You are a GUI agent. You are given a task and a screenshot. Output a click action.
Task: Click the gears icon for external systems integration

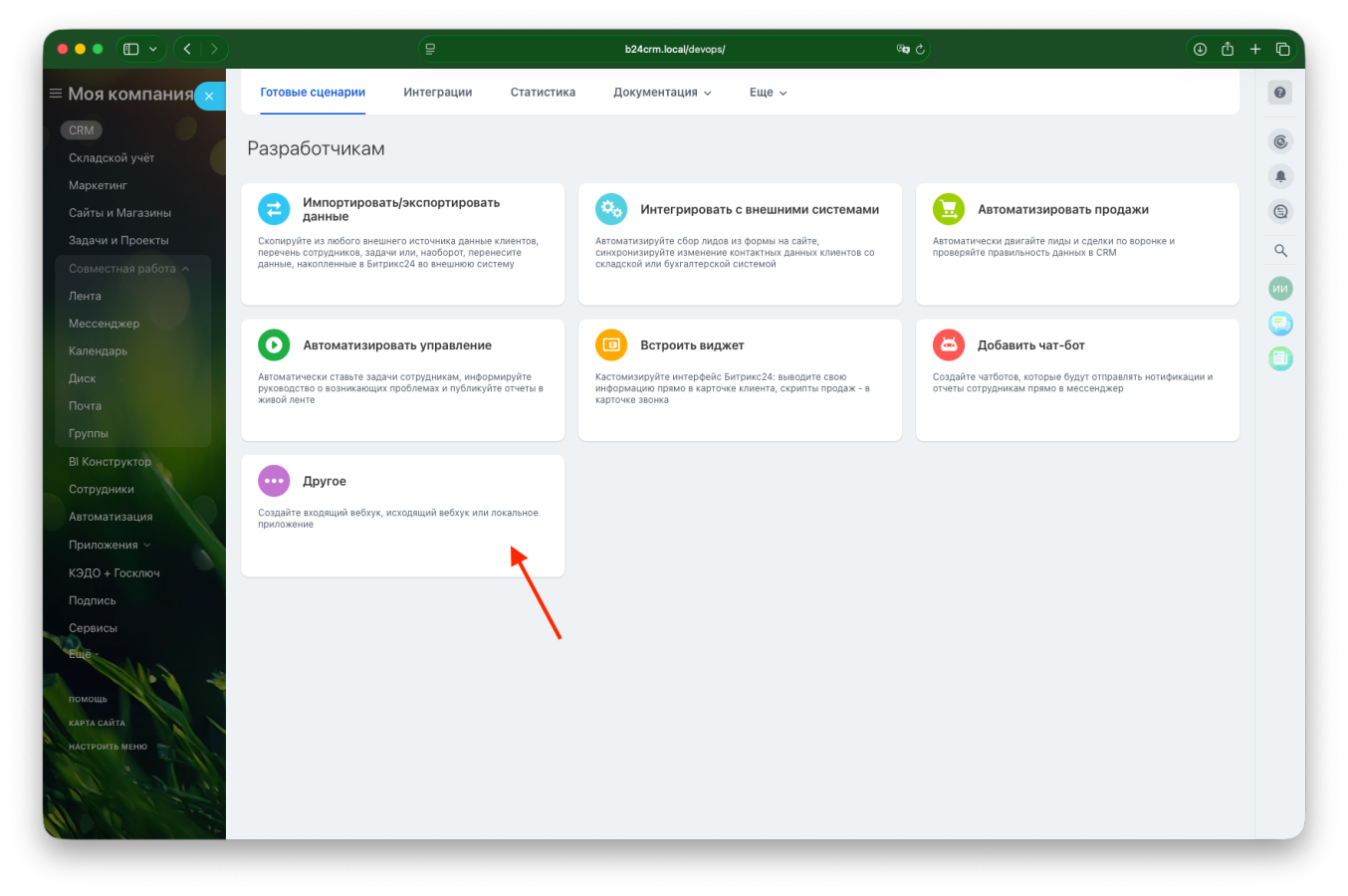pyautogui.click(x=611, y=209)
